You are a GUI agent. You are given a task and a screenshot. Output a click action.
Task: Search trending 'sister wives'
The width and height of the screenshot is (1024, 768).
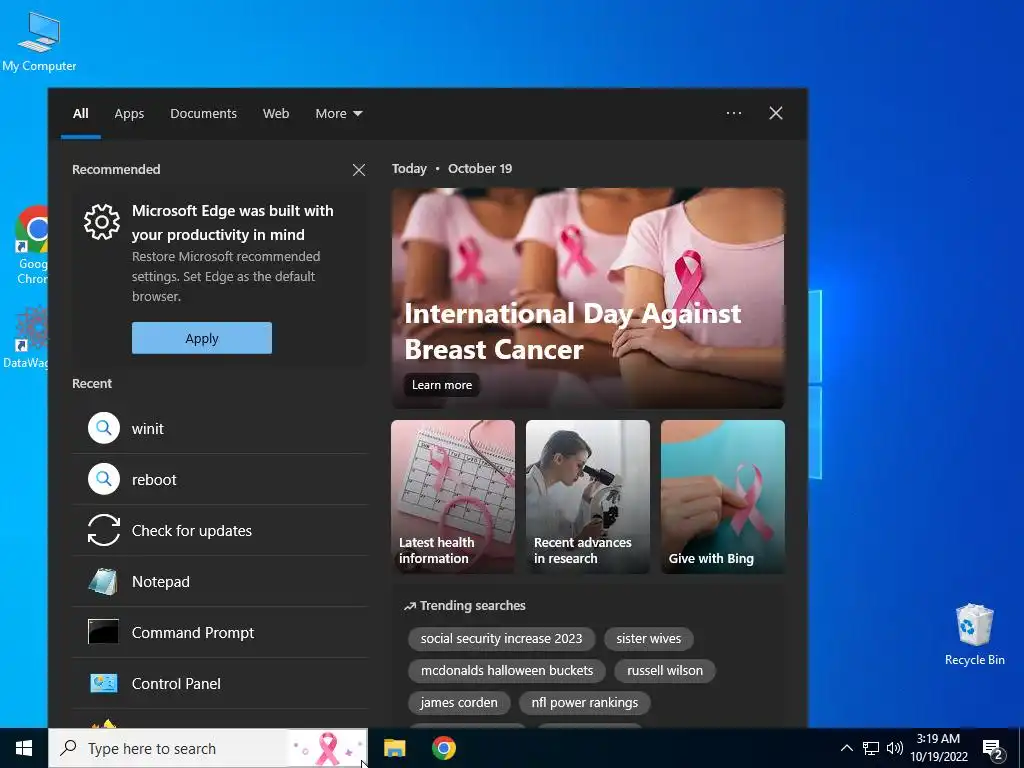648,639
